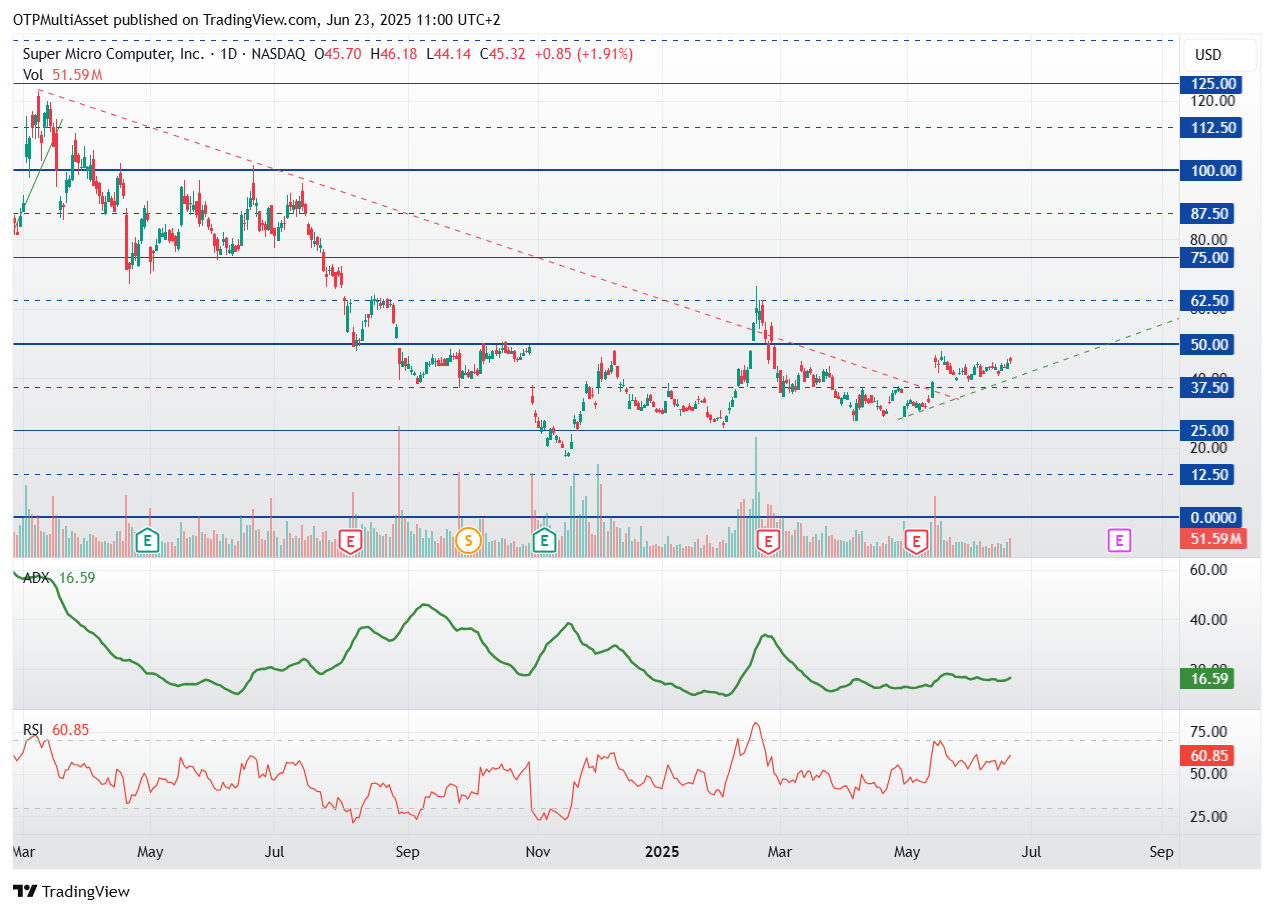This screenshot has height=913, width=1274.
Task: Click the TradingView logo at bottom left
Action: pyautogui.click(x=71, y=891)
